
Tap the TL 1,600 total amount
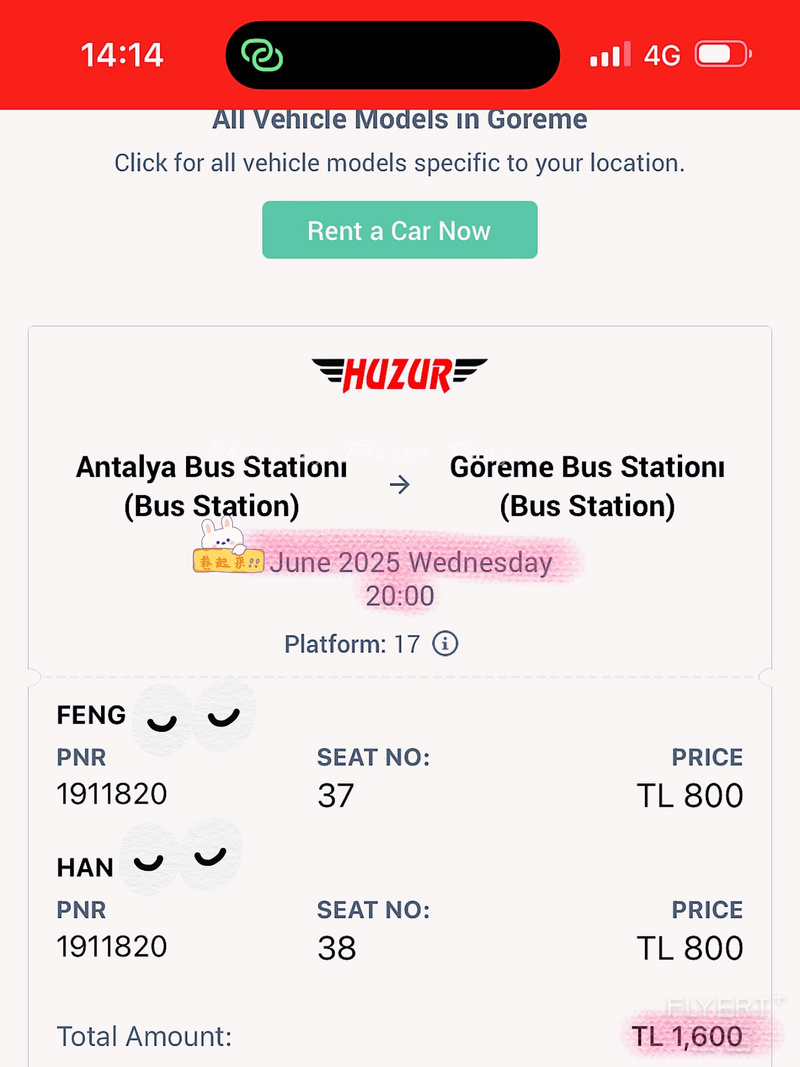(687, 1036)
